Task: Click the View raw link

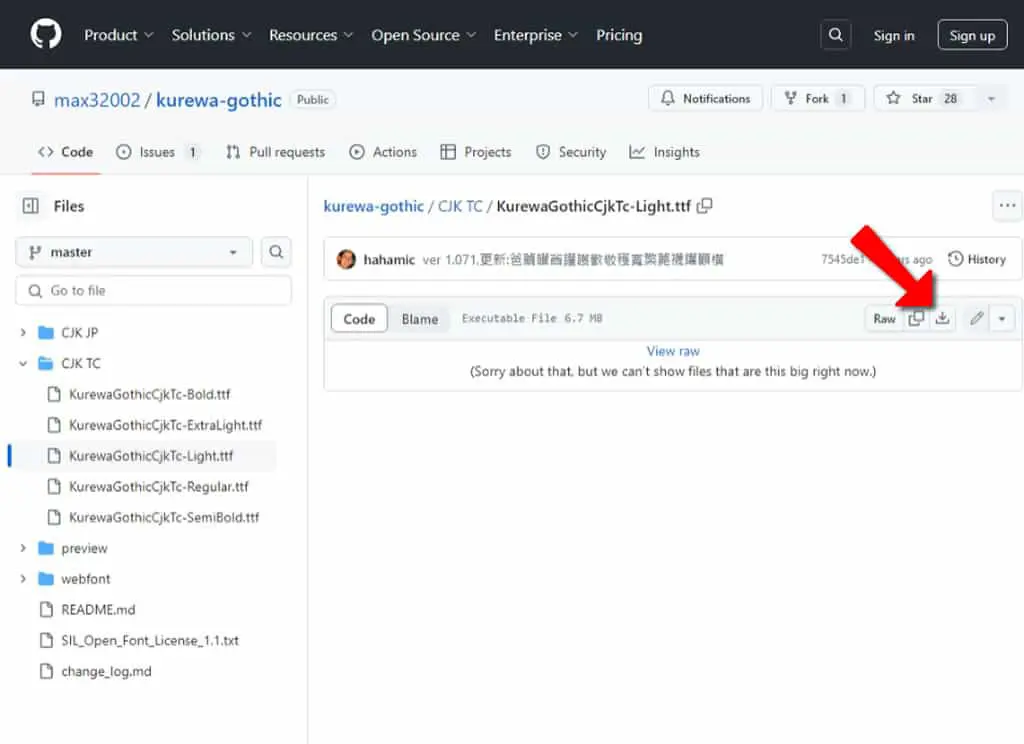Action: [x=673, y=351]
